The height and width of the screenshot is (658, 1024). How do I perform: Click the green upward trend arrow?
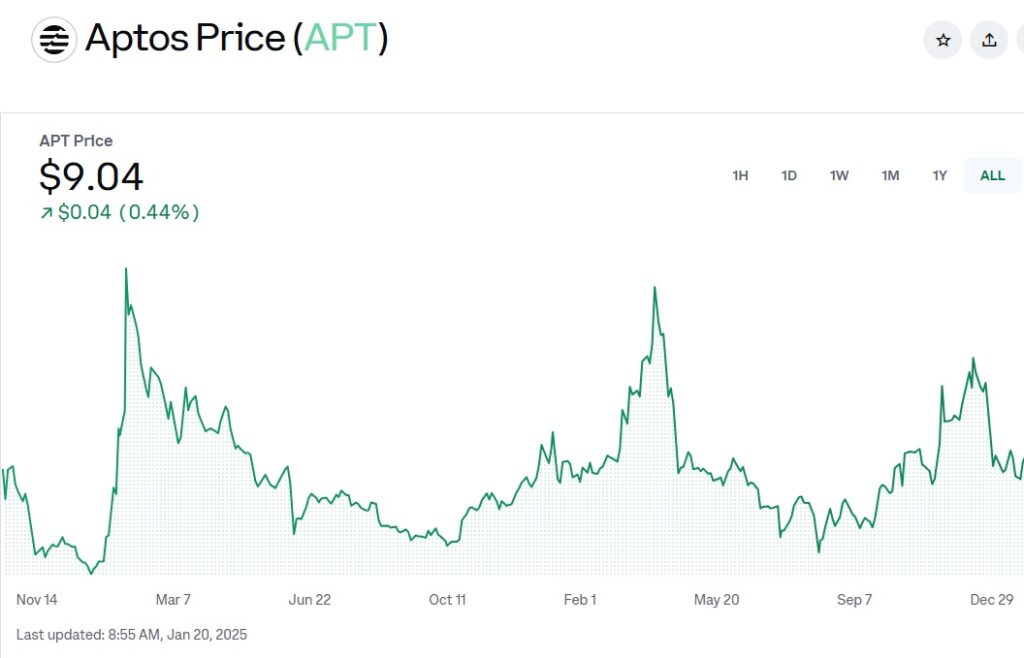tap(46, 212)
